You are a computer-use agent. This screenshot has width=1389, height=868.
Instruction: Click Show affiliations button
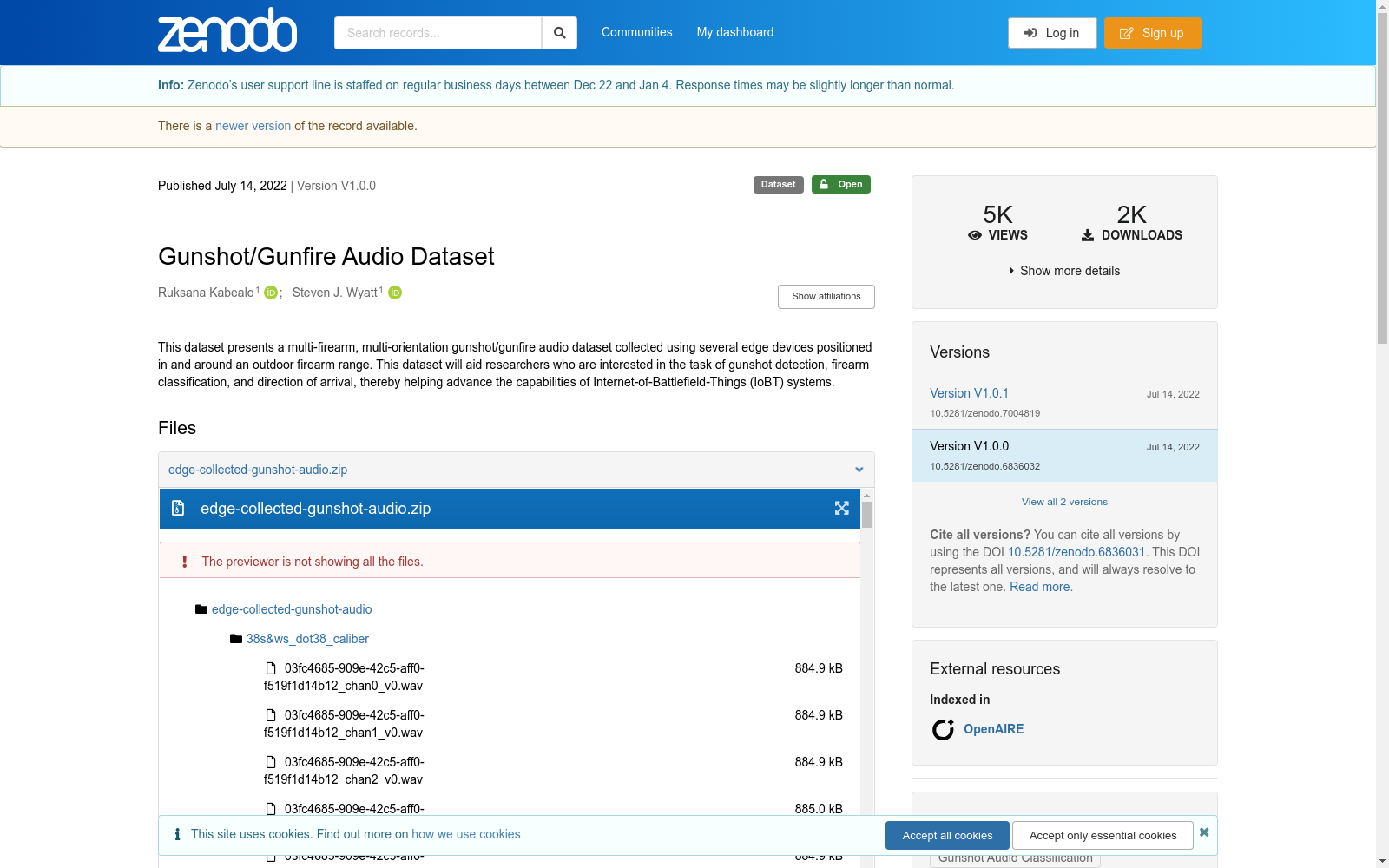[826, 297]
